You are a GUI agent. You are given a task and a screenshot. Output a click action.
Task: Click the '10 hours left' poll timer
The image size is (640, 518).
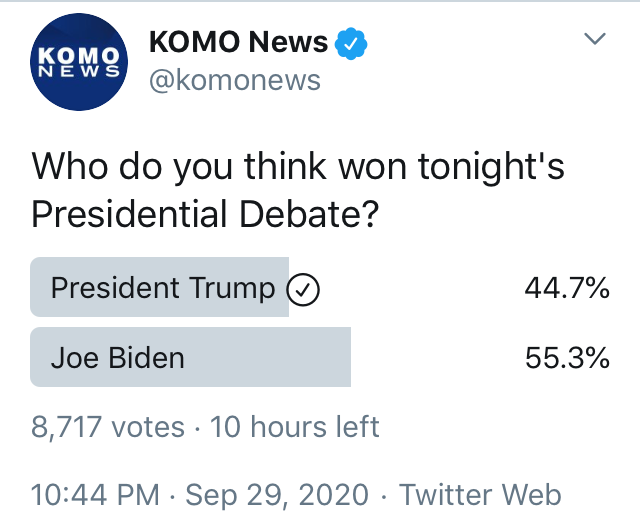pos(295,427)
